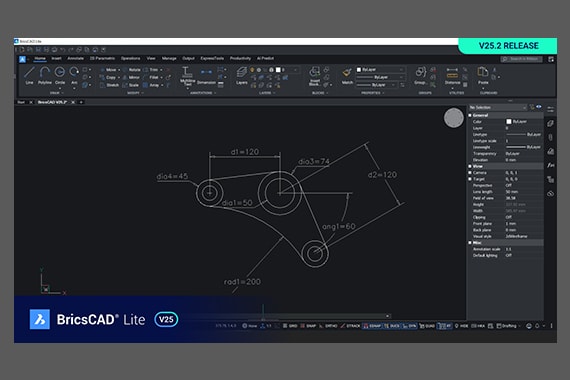The height and width of the screenshot is (380, 570).
Task: Click the Search in Ribbon field
Action: [x=522, y=59]
